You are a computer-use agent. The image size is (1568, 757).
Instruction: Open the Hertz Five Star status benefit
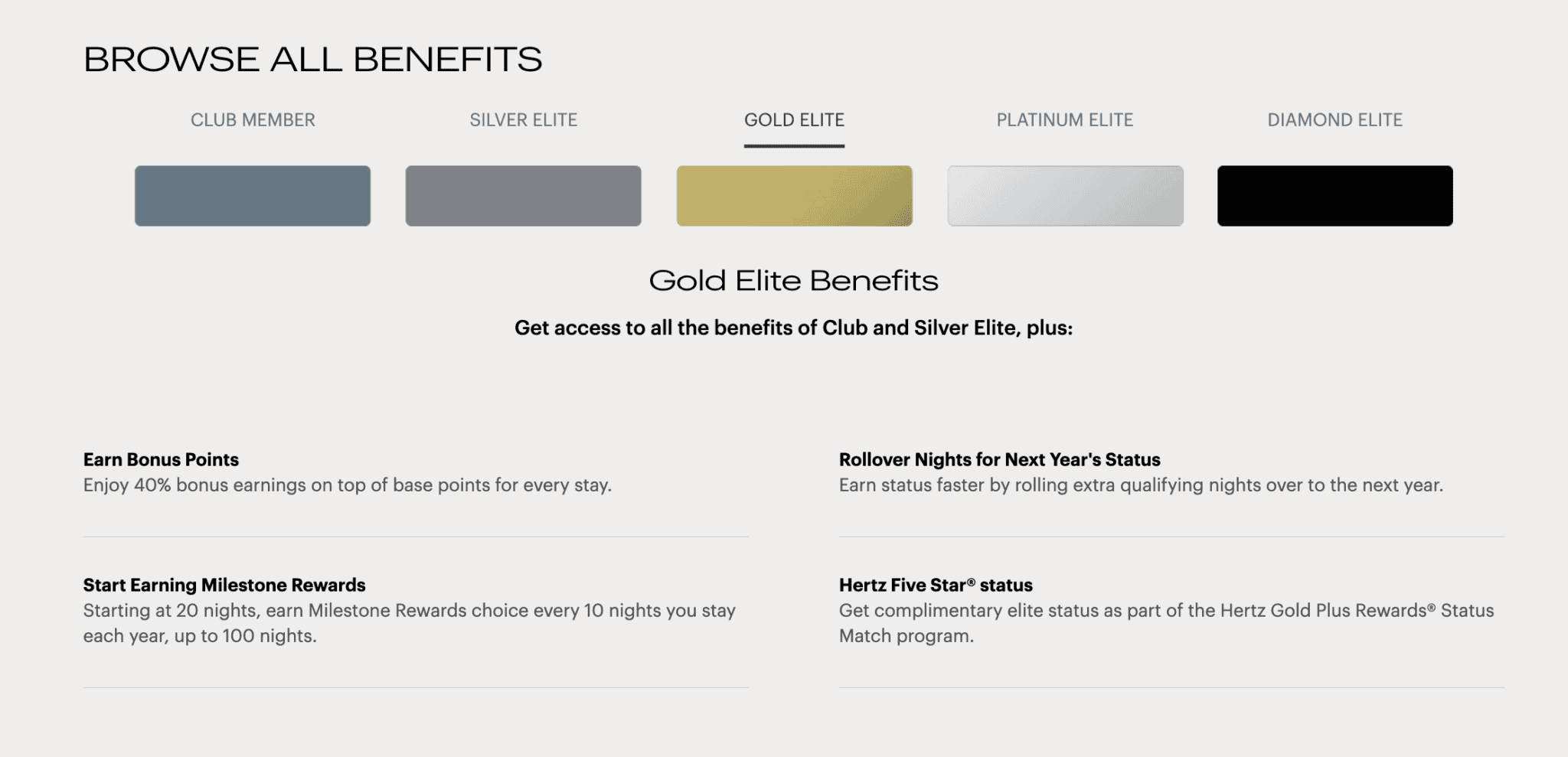point(936,585)
